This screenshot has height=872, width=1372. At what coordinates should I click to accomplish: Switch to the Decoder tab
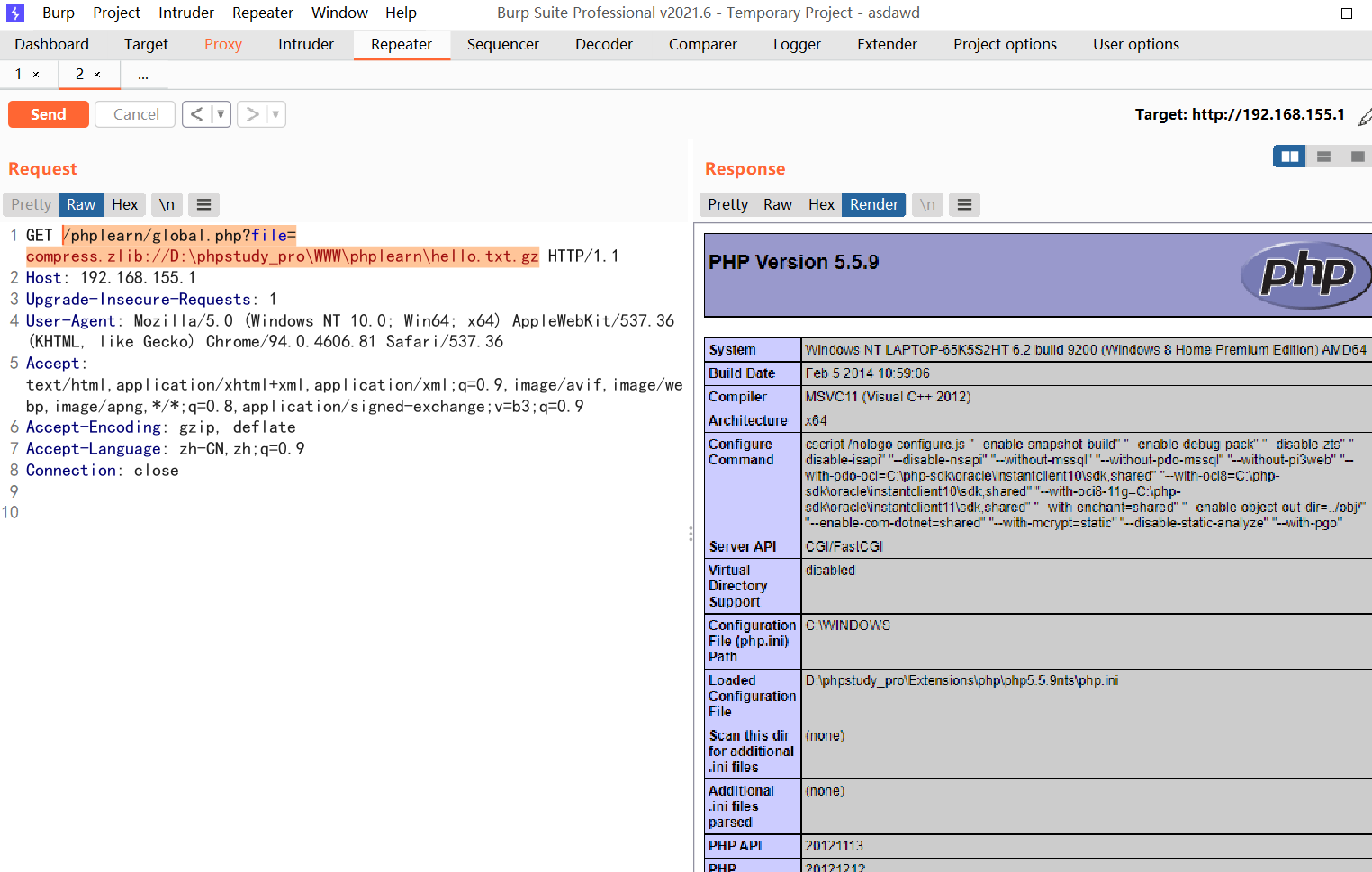(604, 44)
